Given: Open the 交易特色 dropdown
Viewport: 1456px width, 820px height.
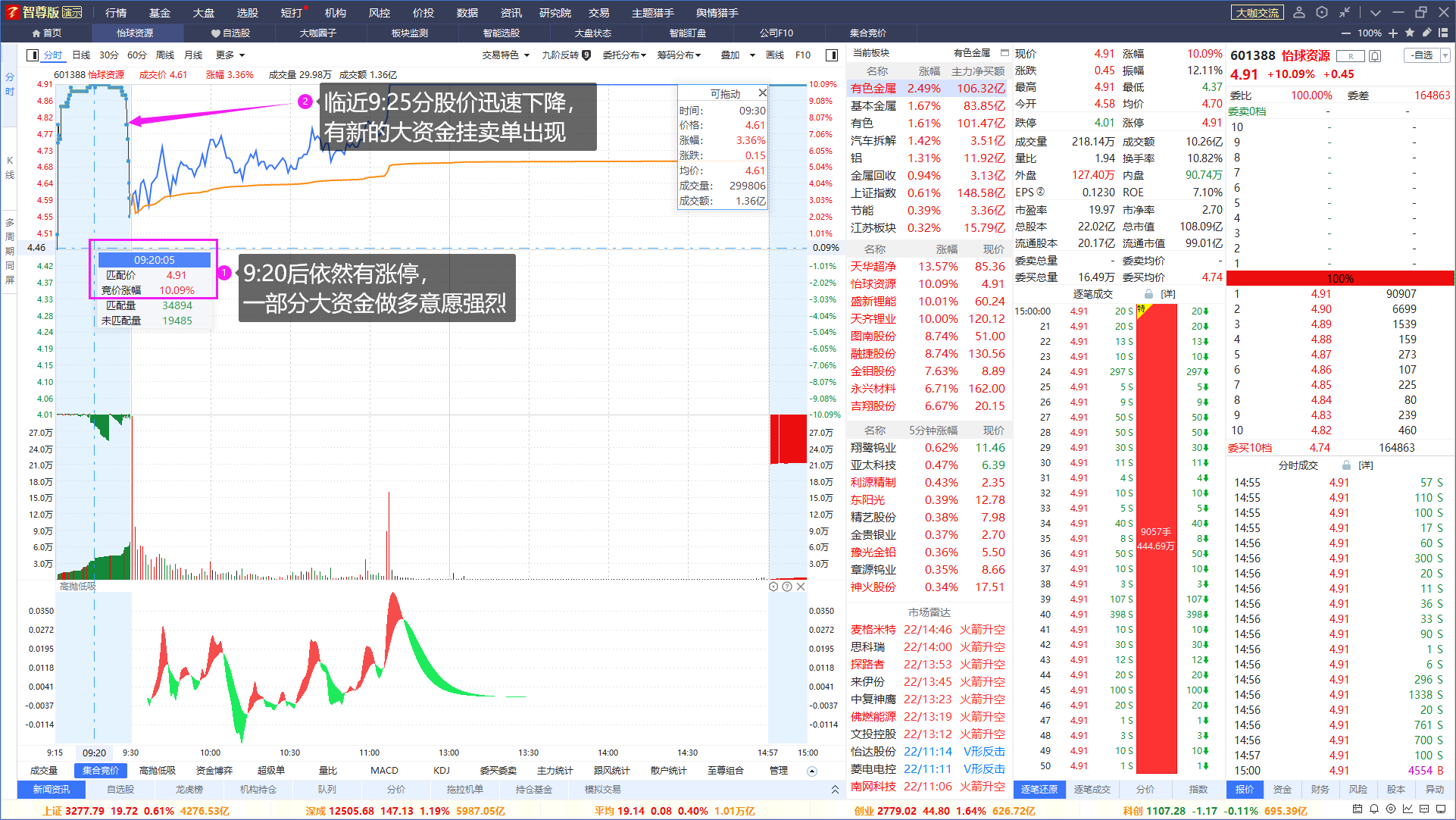Looking at the screenshot, I should (505, 55).
